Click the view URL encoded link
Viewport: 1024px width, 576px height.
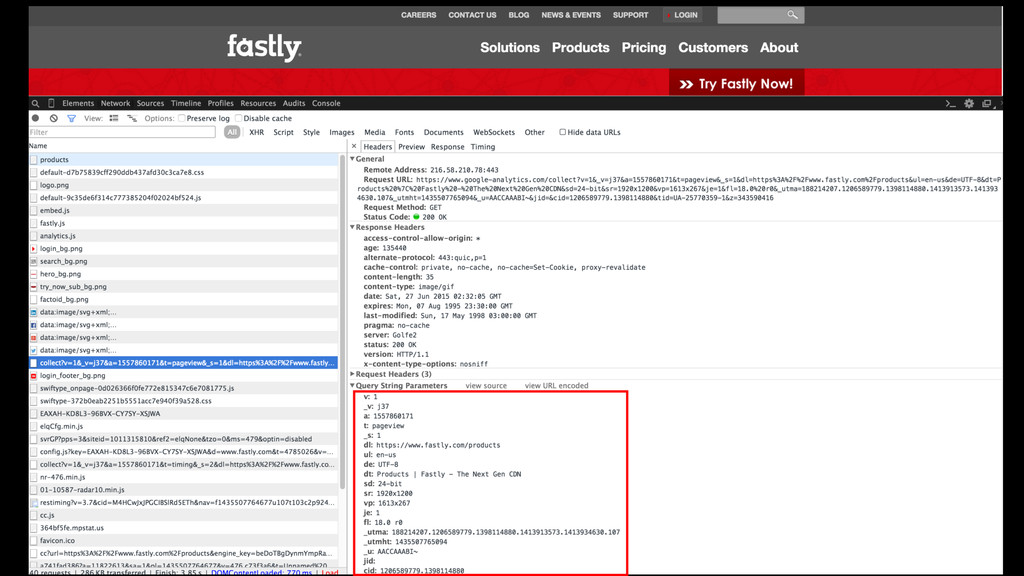pyautogui.click(x=556, y=385)
